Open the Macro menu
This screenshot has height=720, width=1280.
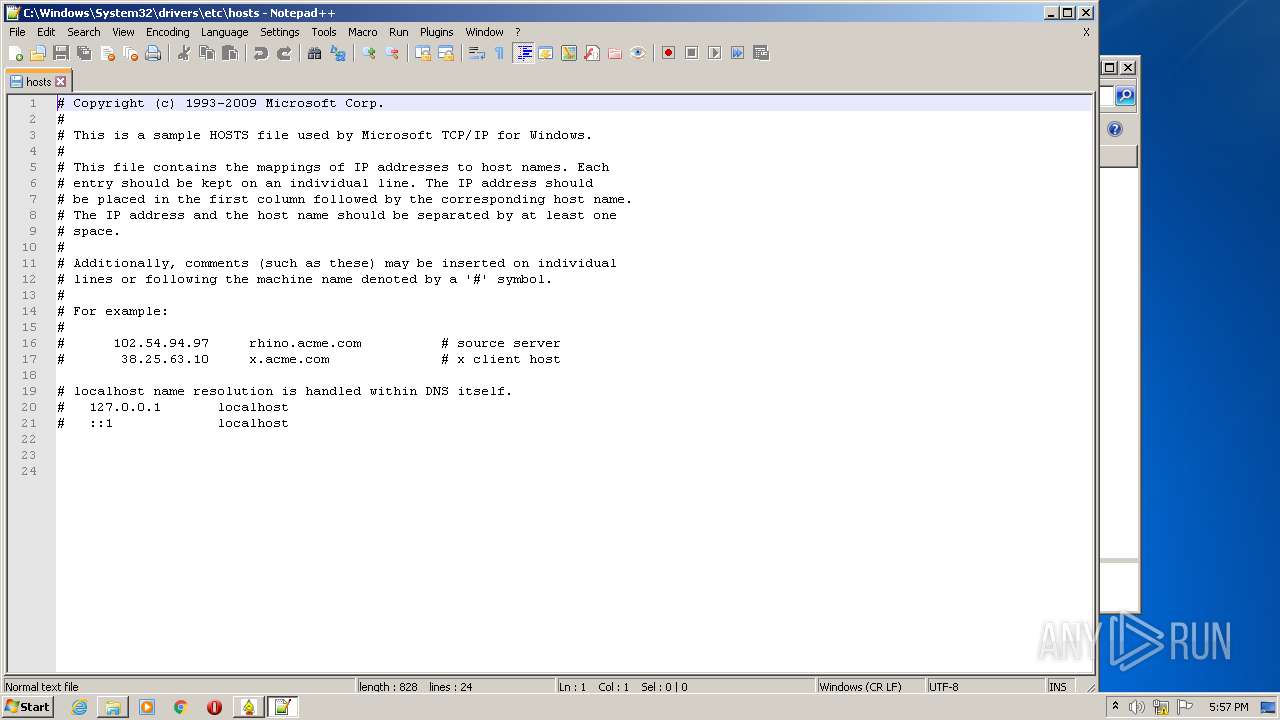click(x=363, y=32)
